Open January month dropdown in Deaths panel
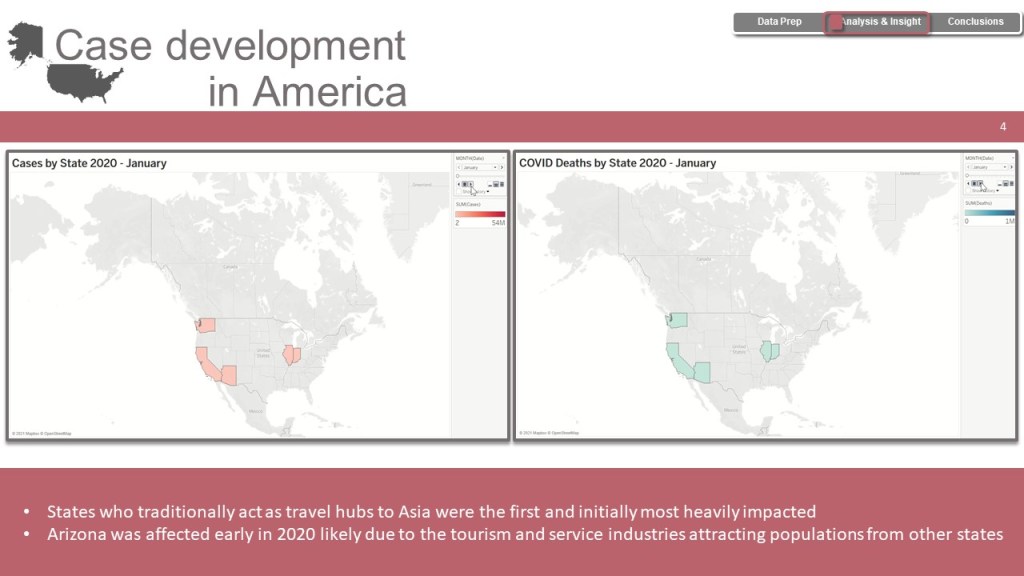The height and width of the screenshot is (576, 1024). click(988, 167)
